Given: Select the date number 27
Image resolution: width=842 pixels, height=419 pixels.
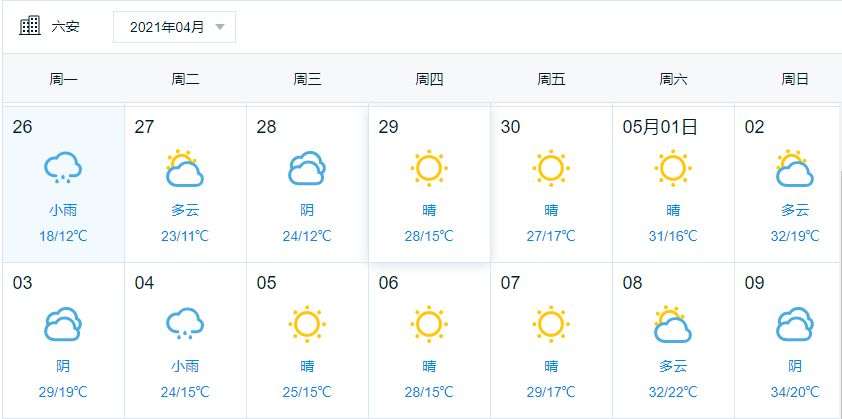Looking at the screenshot, I should [144, 127].
